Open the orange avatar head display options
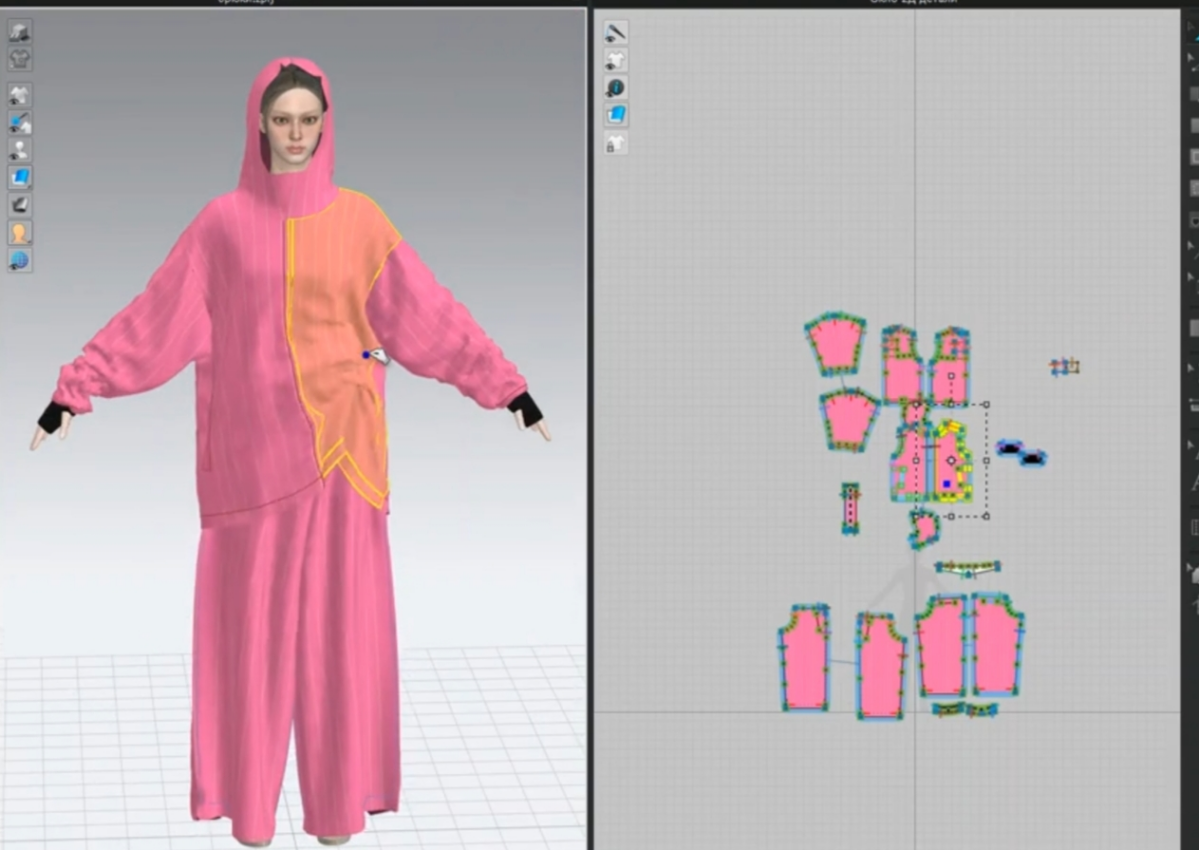This screenshot has height=850, width=1199. (20, 233)
